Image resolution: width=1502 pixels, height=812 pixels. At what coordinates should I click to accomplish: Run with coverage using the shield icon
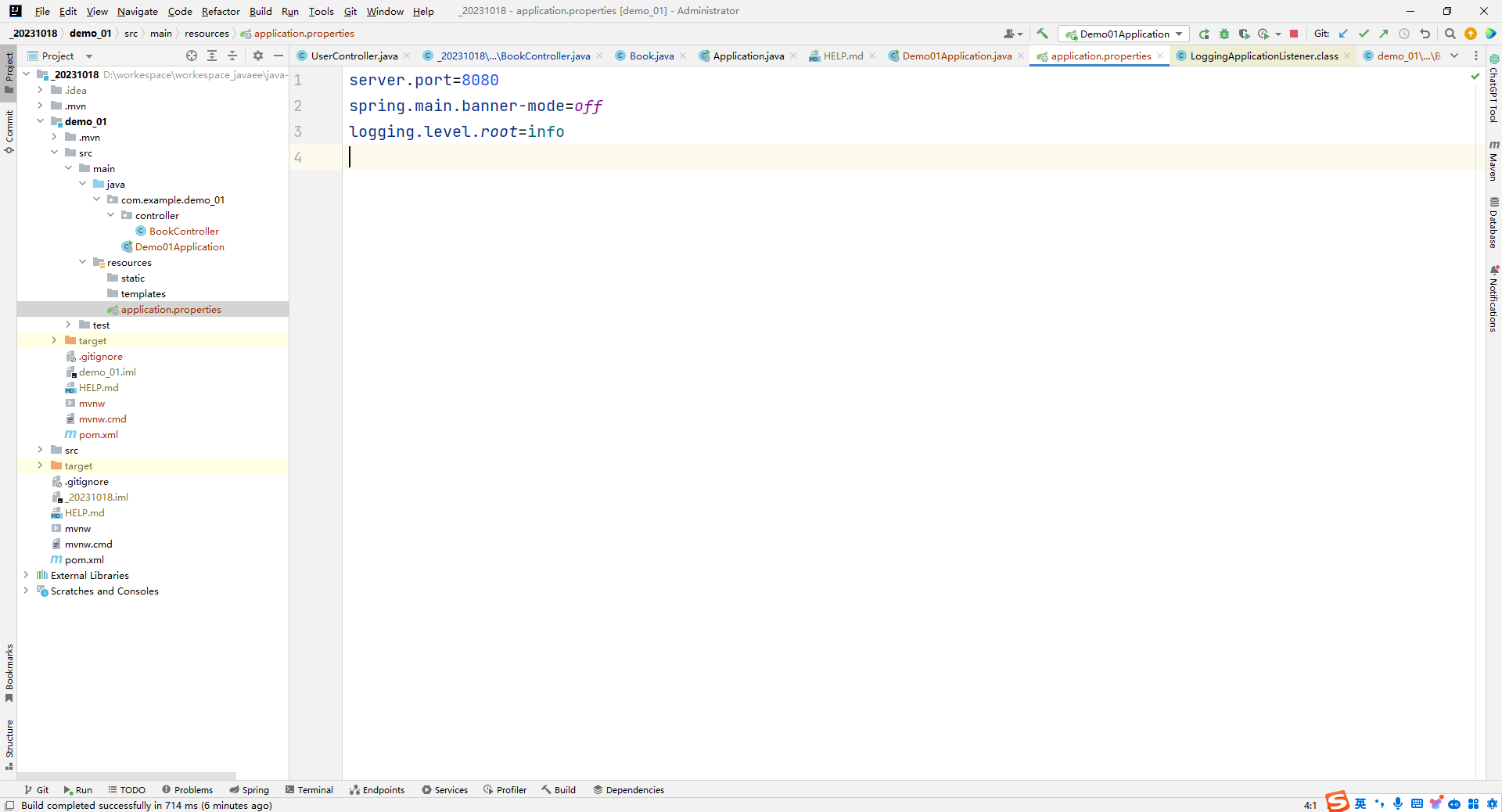(x=1244, y=34)
